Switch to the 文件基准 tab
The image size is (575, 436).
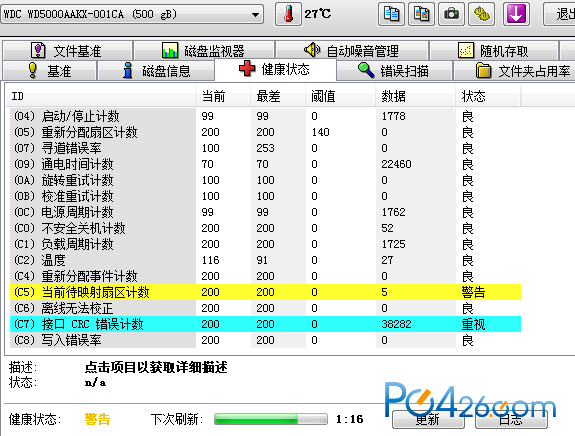coord(67,51)
